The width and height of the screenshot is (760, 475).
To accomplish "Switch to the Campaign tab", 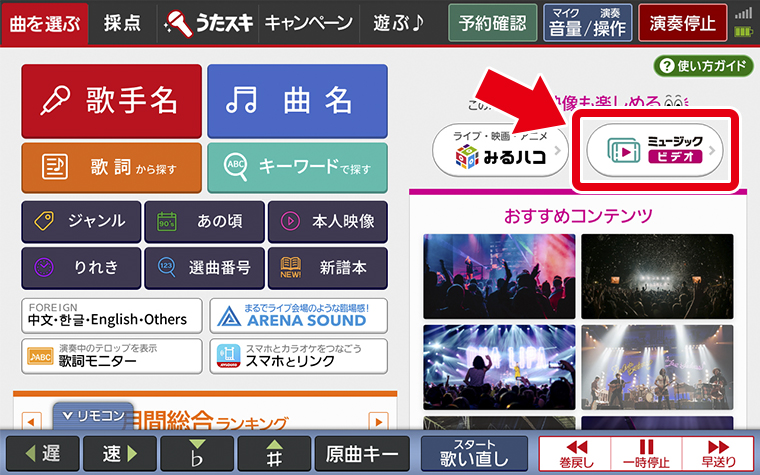I will 309,23.
